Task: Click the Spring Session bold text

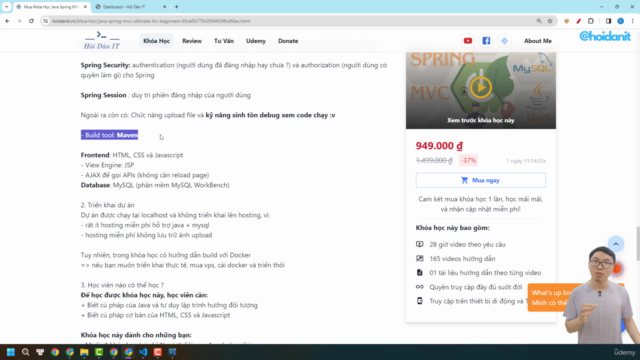Action: coord(104,95)
